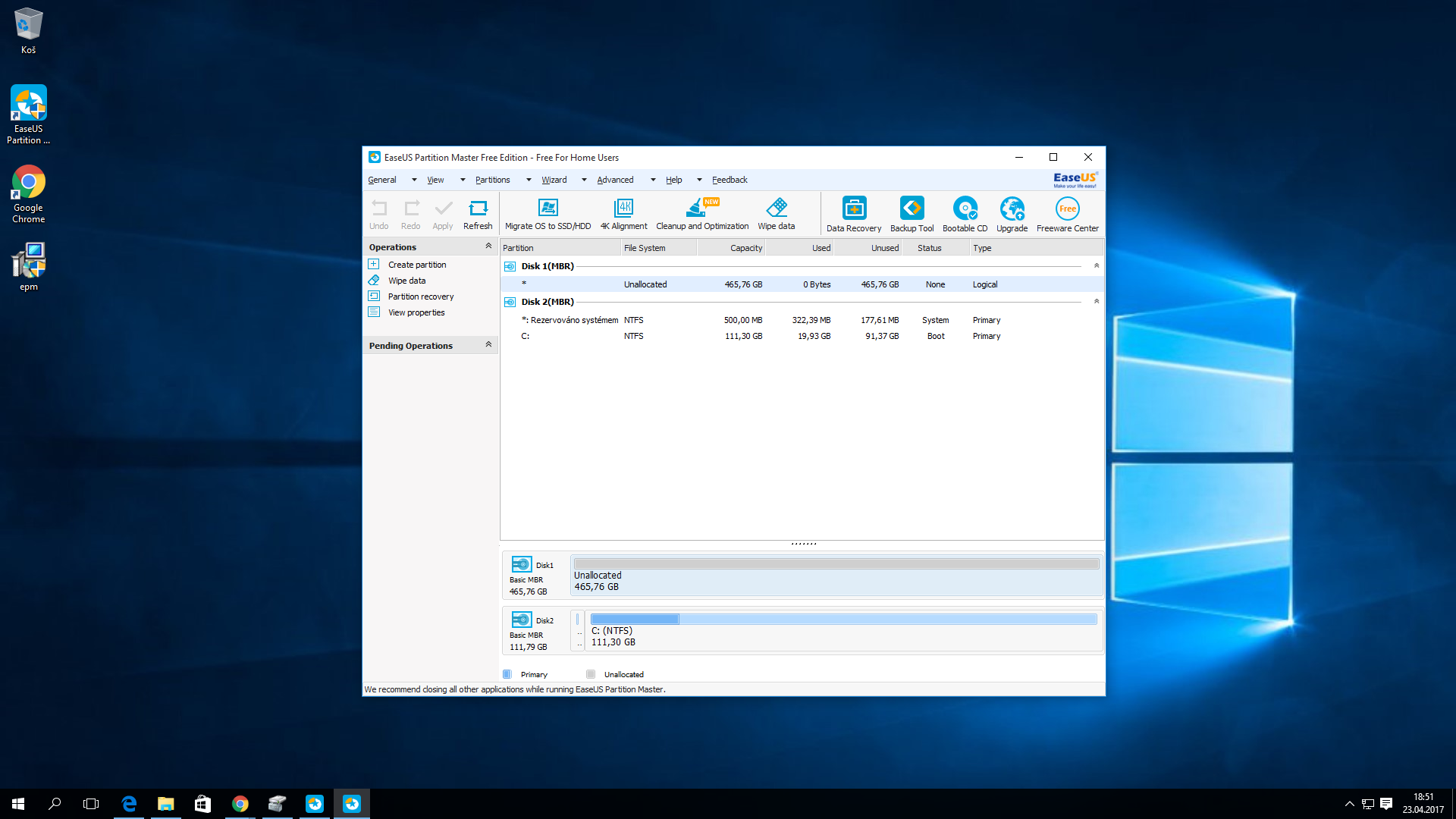The width and height of the screenshot is (1456, 819).
Task: Open the Koš recycle bin icon
Action: point(29,31)
